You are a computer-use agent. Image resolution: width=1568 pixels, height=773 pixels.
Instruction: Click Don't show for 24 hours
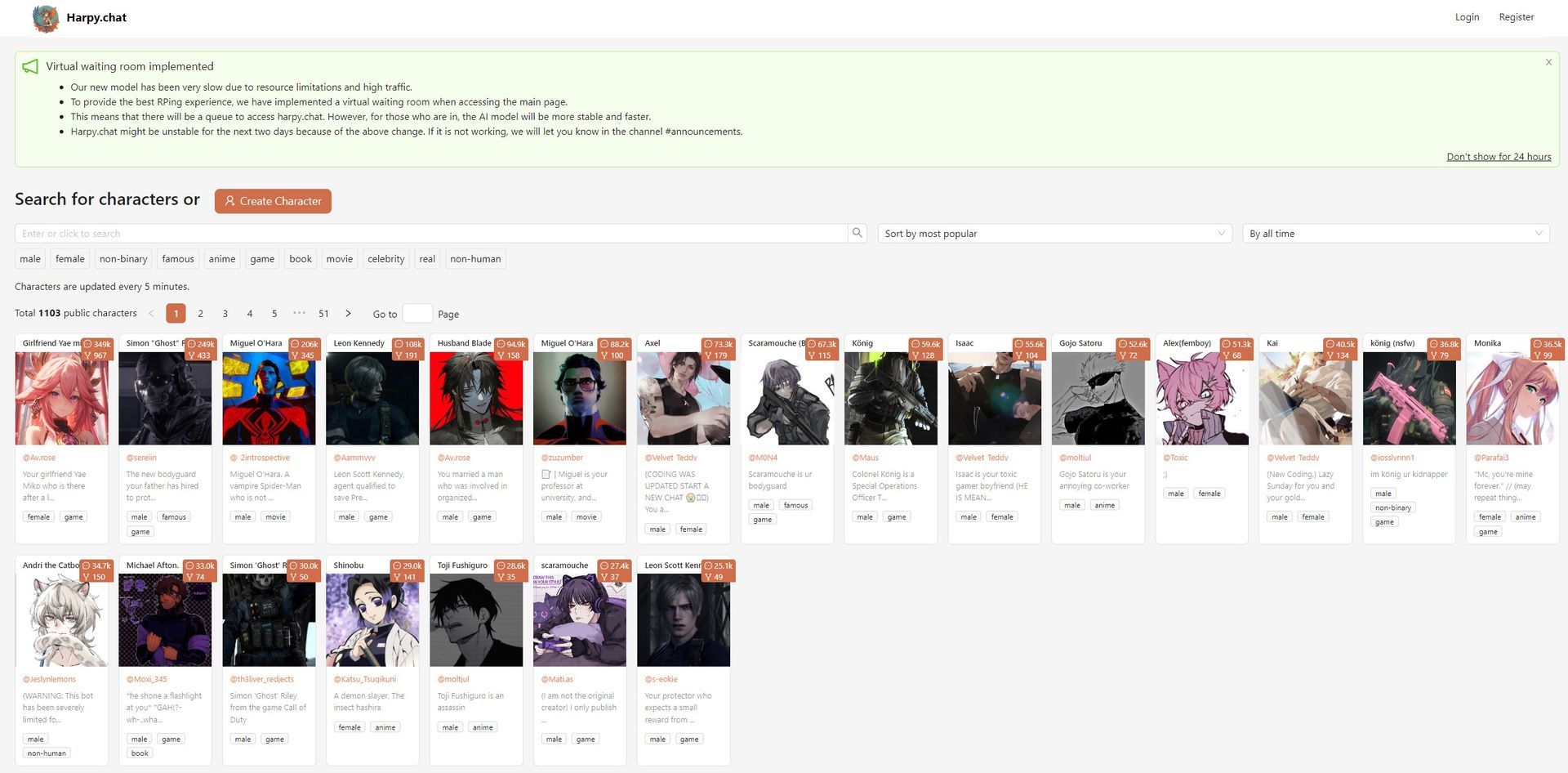pos(1499,156)
